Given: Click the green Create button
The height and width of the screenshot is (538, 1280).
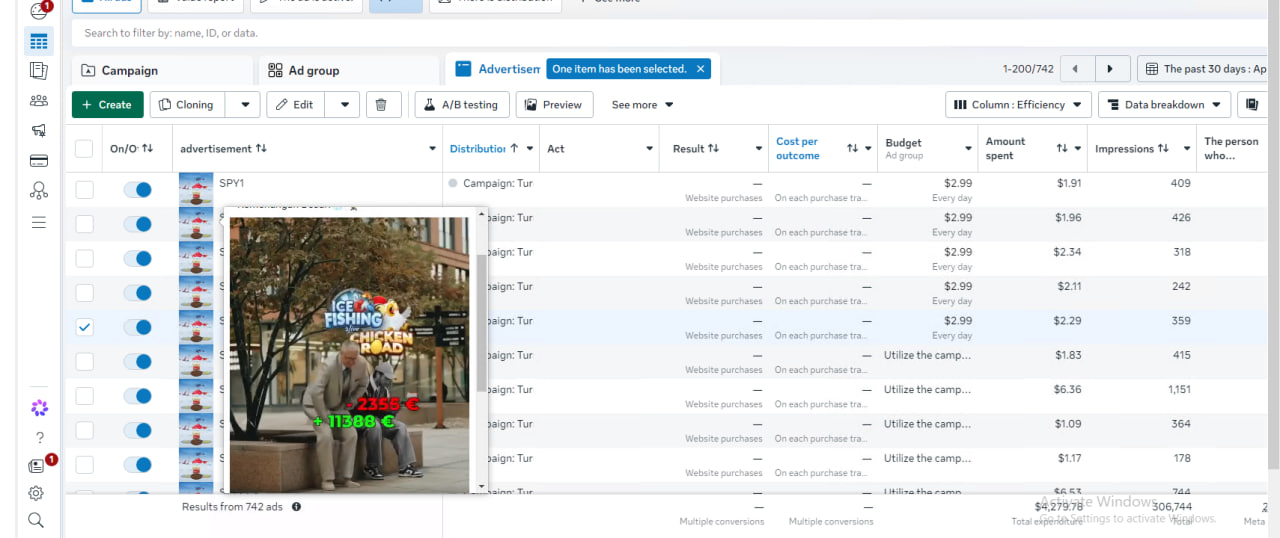Looking at the screenshot, I should point(107,104).
